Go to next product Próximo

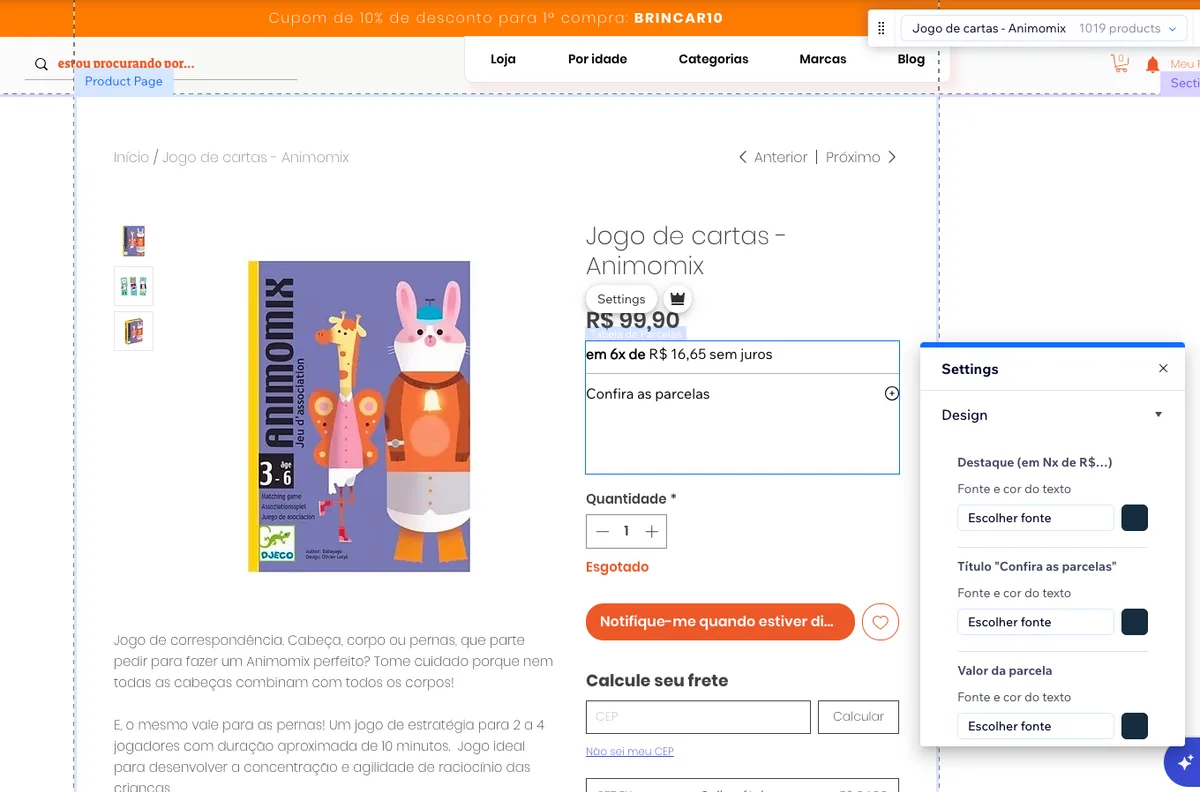[x=861, y=157]
